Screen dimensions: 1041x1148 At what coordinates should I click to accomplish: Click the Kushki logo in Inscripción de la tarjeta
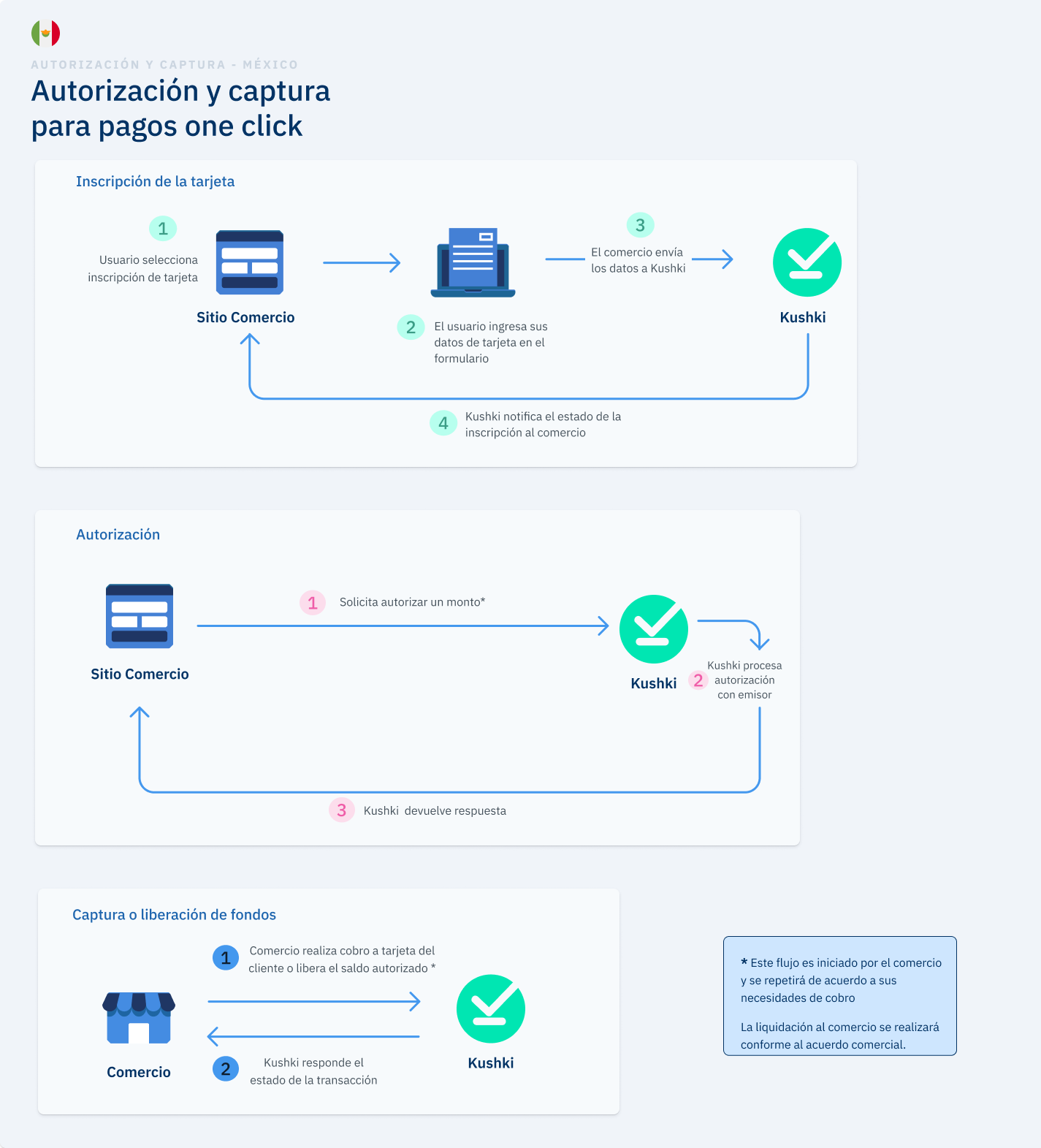tap(807, 262)
